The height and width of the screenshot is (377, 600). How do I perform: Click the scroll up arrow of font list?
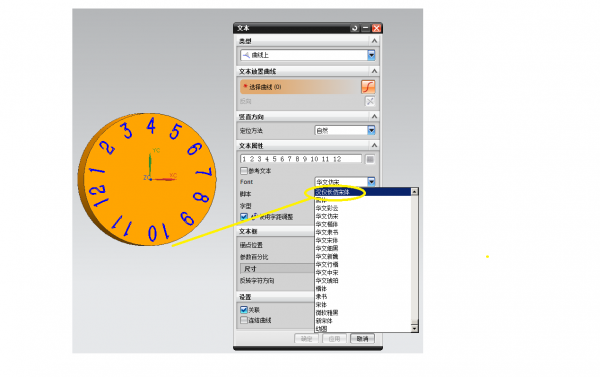pos(414,191)
